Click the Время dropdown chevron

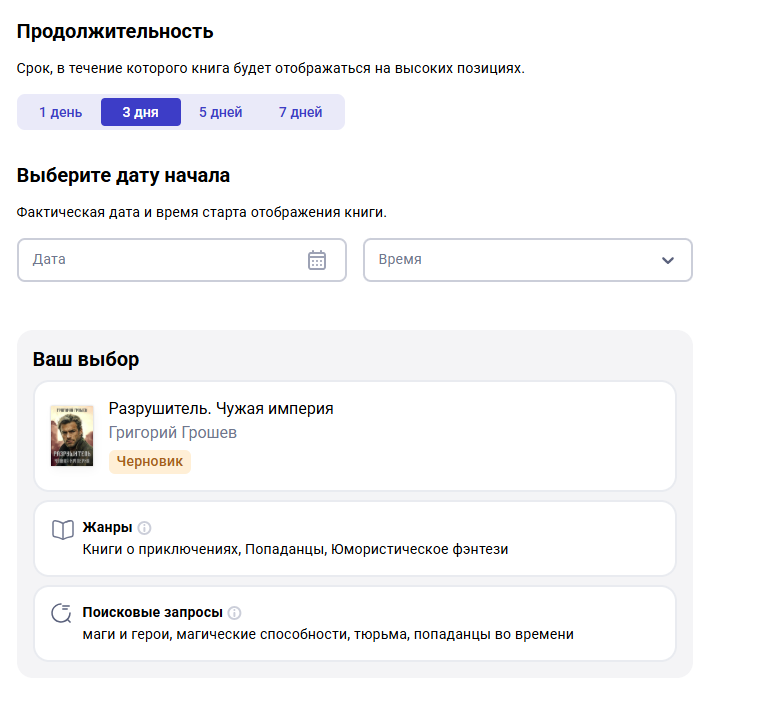[668, 260]
